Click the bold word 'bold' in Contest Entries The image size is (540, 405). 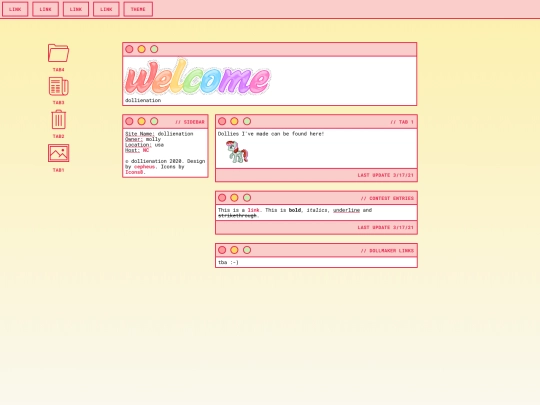(x=294, y=210)
